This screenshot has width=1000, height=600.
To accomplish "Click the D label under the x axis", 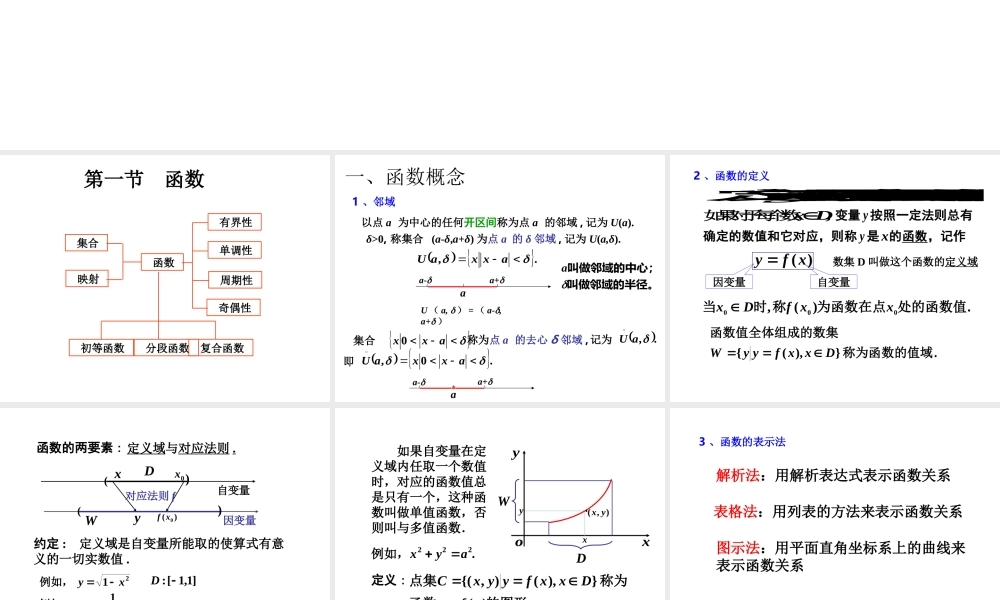I will click(x=581, y=558).
